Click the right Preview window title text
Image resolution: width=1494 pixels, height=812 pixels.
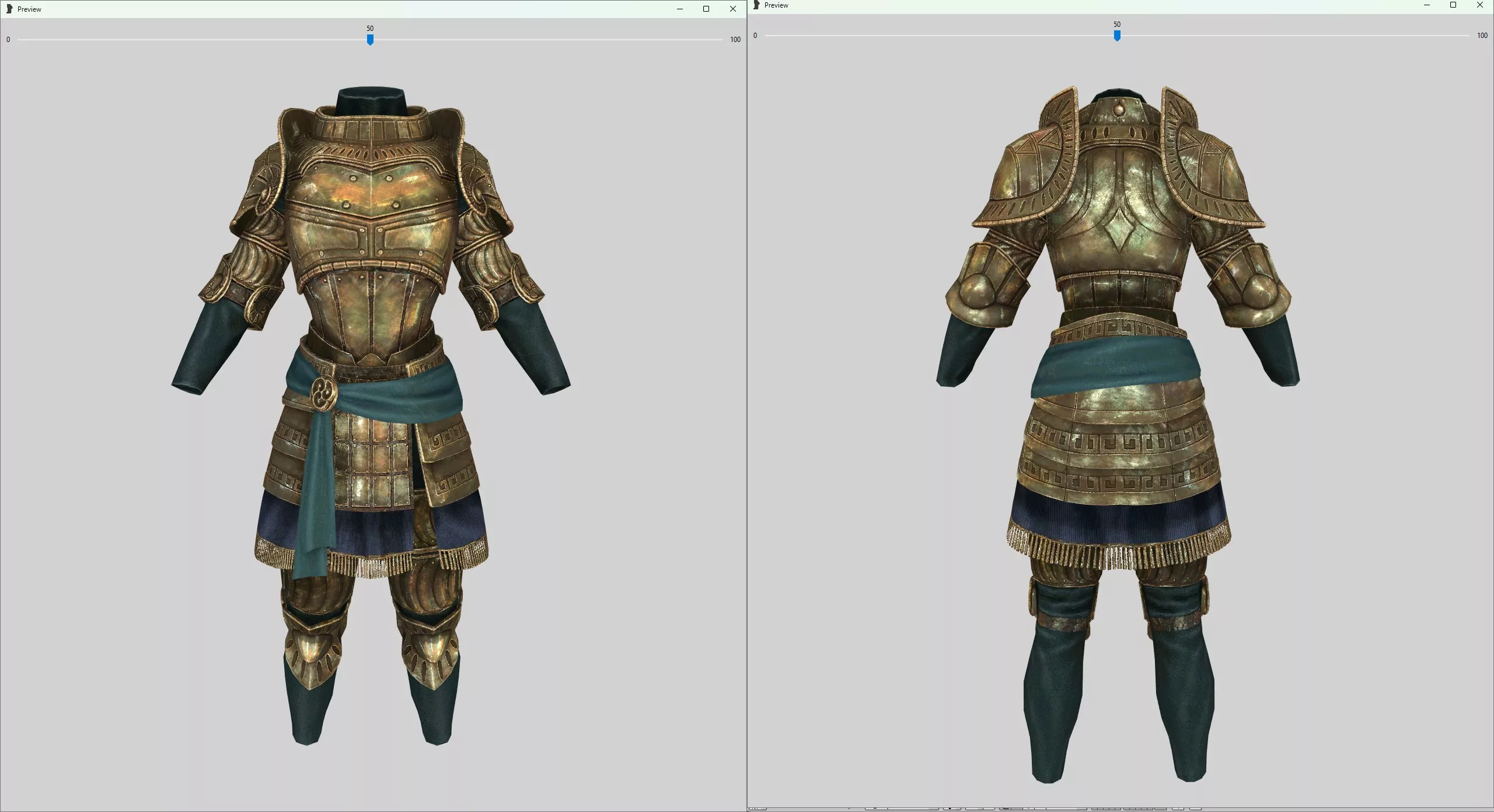click(x=776, y=5)
